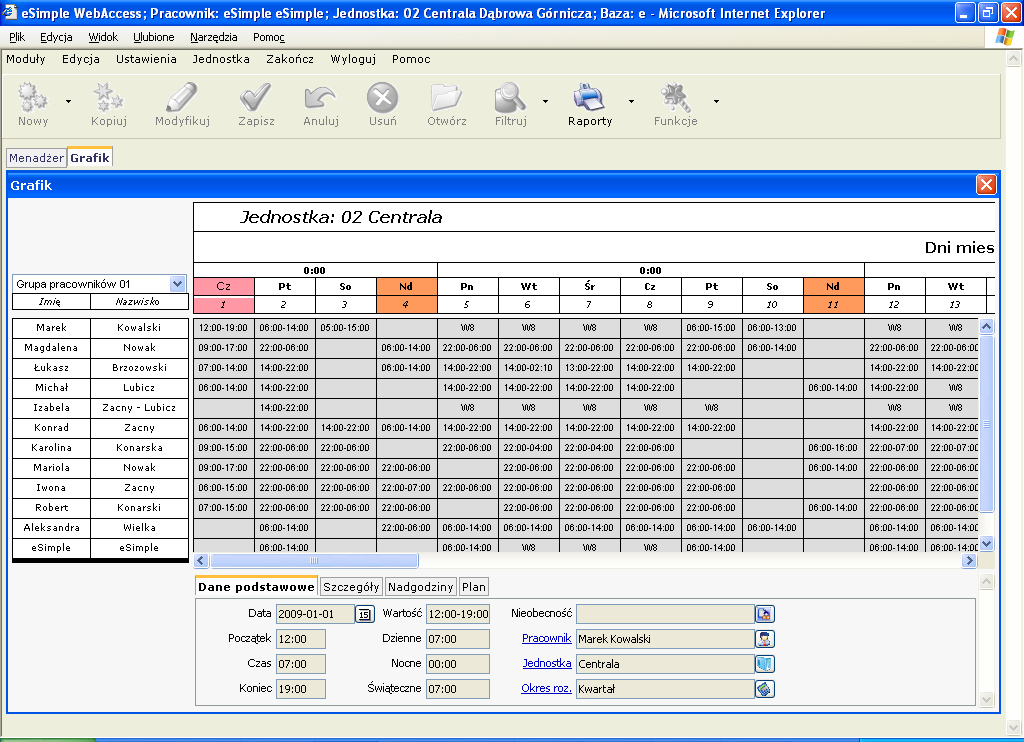Click the Anuluj undo icon

[x=321, y=98]
